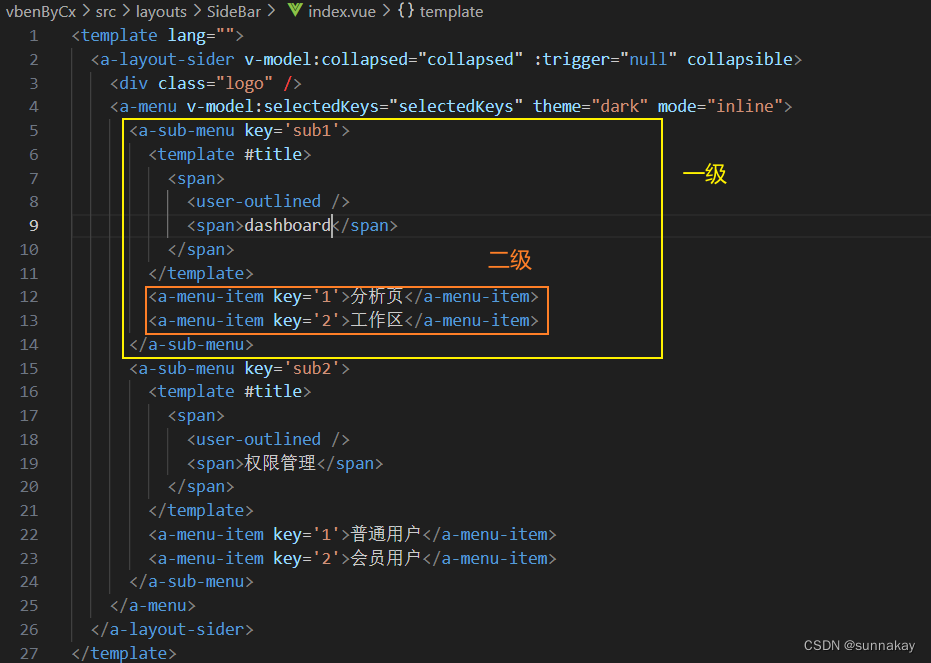The image size is (931, 663).
Task: Click the chevron between SideBar and index.vue
Action: (272, 11)
